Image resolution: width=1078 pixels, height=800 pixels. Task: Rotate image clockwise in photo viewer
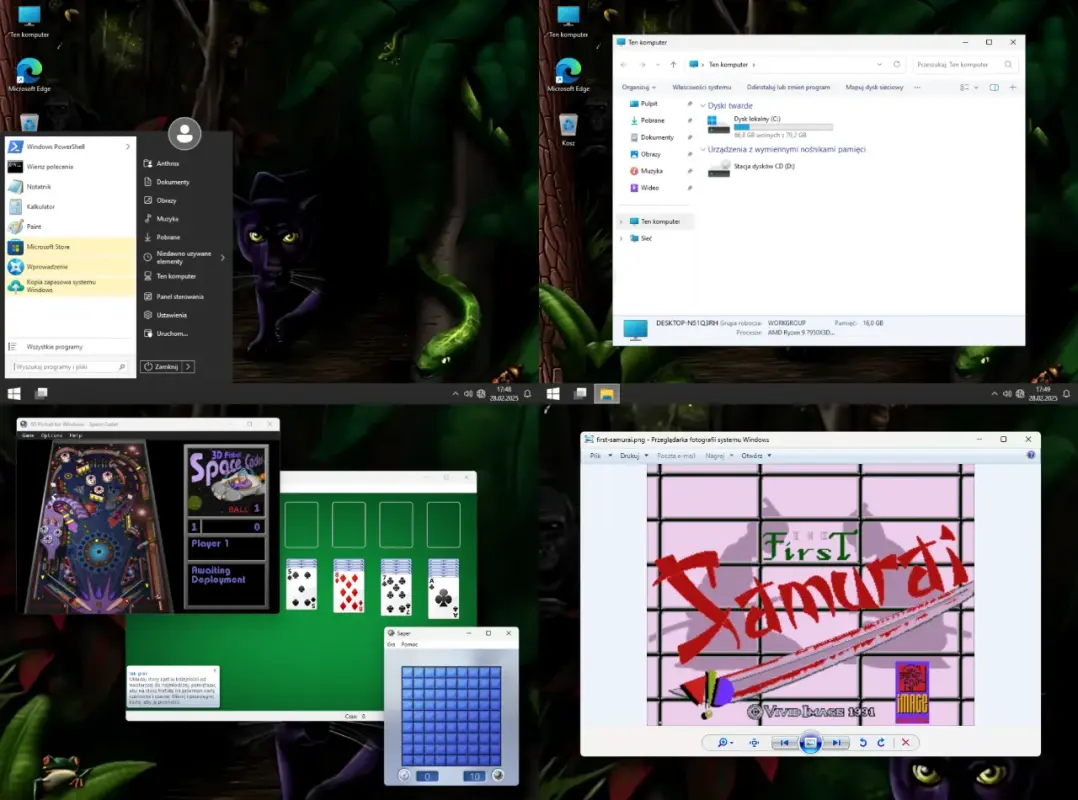[881, 743]
